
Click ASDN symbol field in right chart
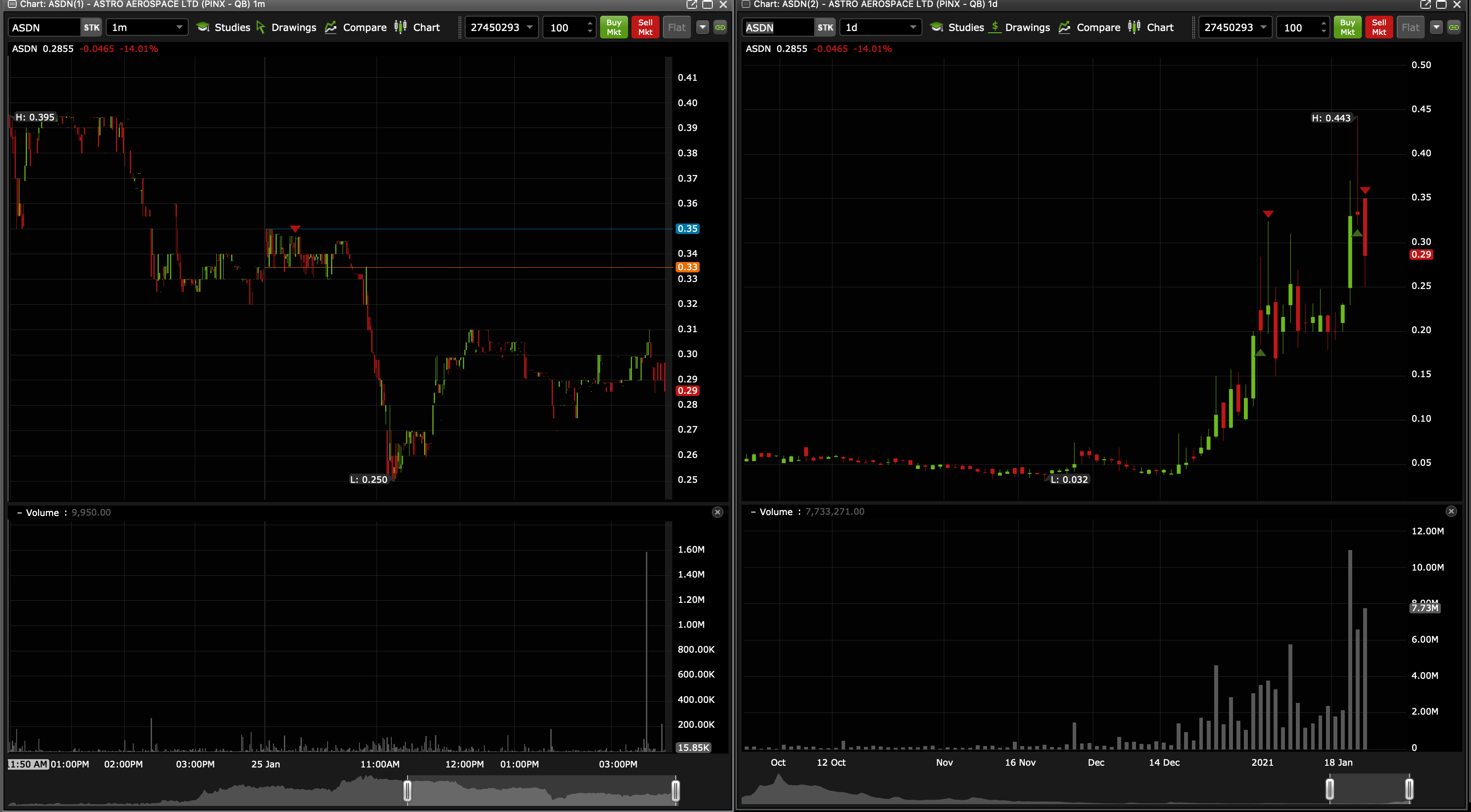[x=777, y=28]
